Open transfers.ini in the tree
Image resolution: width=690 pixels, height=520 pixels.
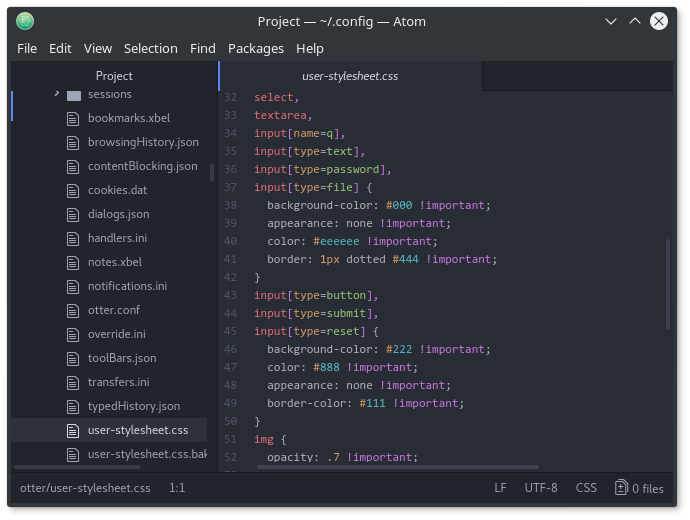pyautogui.click(x=118, y=382)
